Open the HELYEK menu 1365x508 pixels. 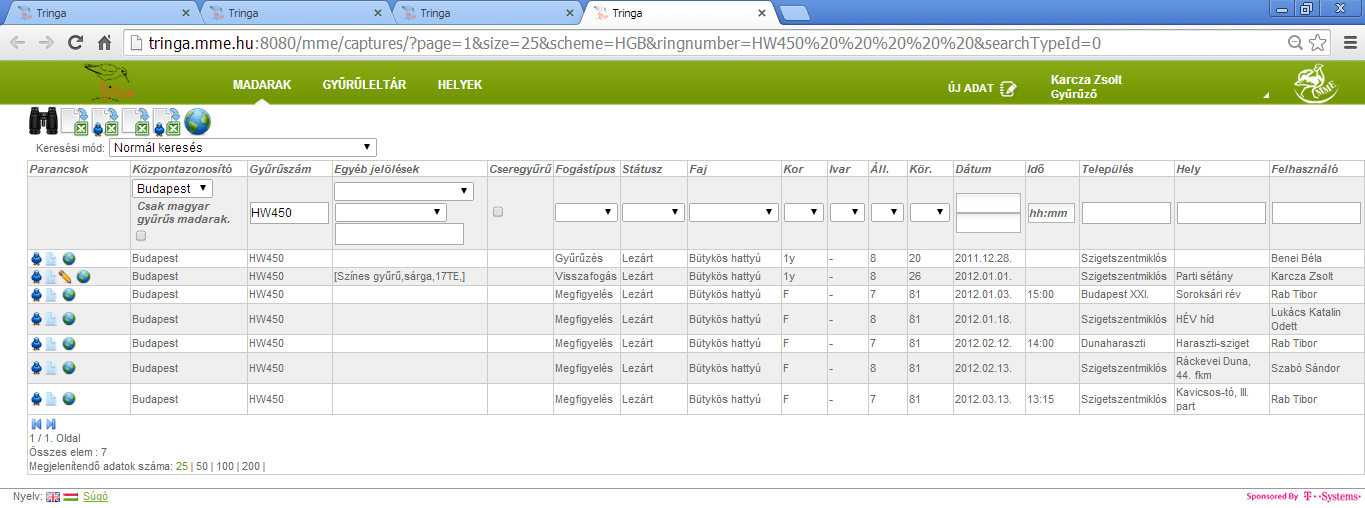click(x=460, y=85)
